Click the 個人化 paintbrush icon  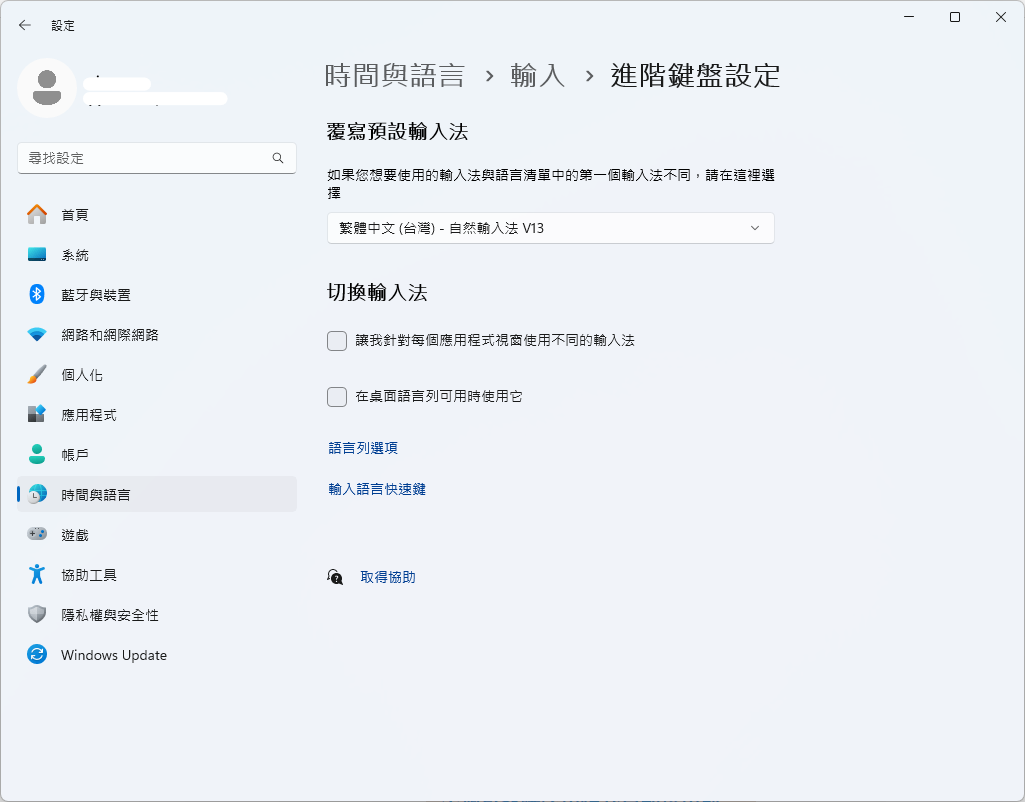point(37,375)
